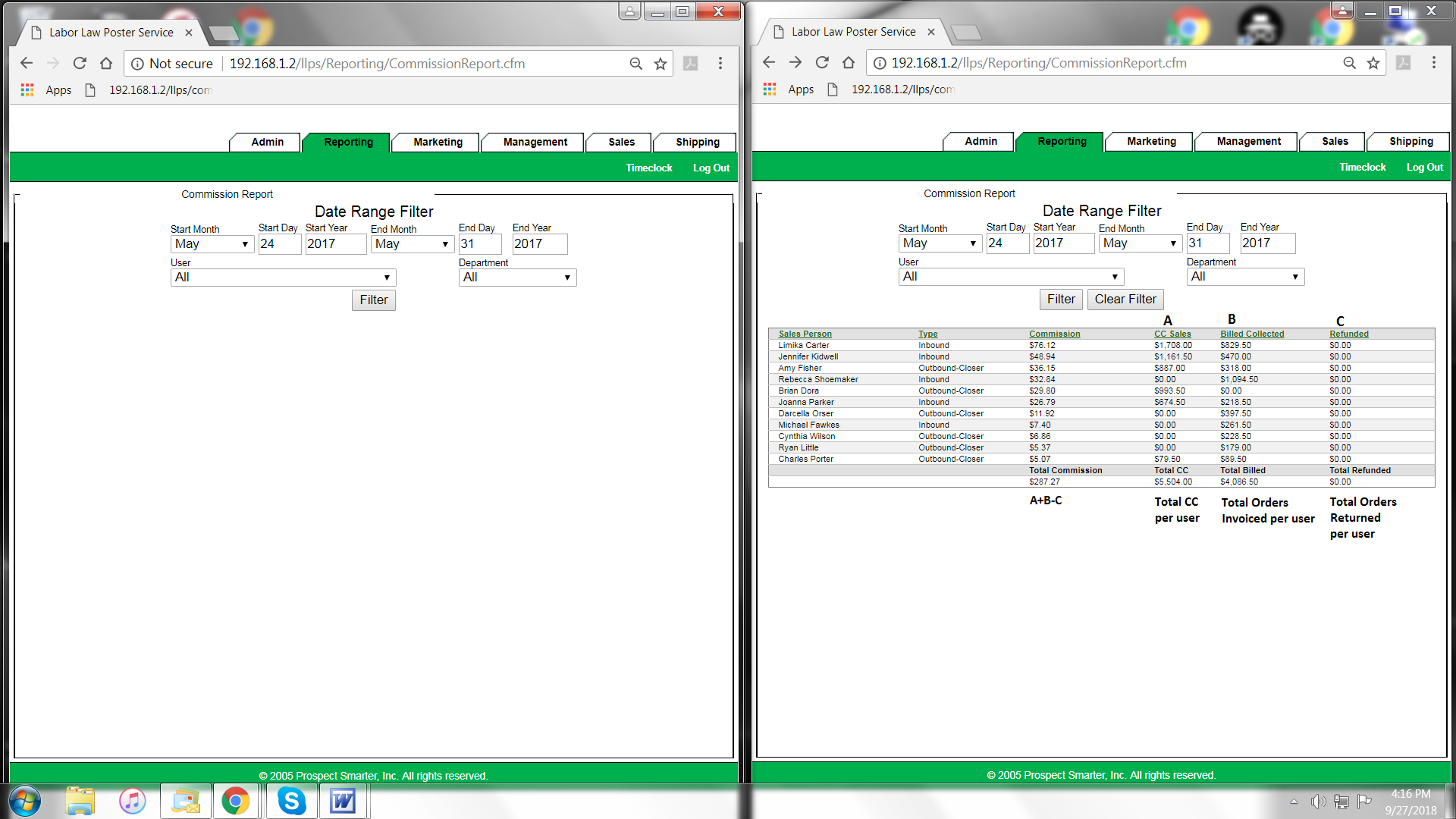Open iTunes from the taskbar
Image resolution: width=1456 pixels, height=819 pixels.
click(132, 801)
